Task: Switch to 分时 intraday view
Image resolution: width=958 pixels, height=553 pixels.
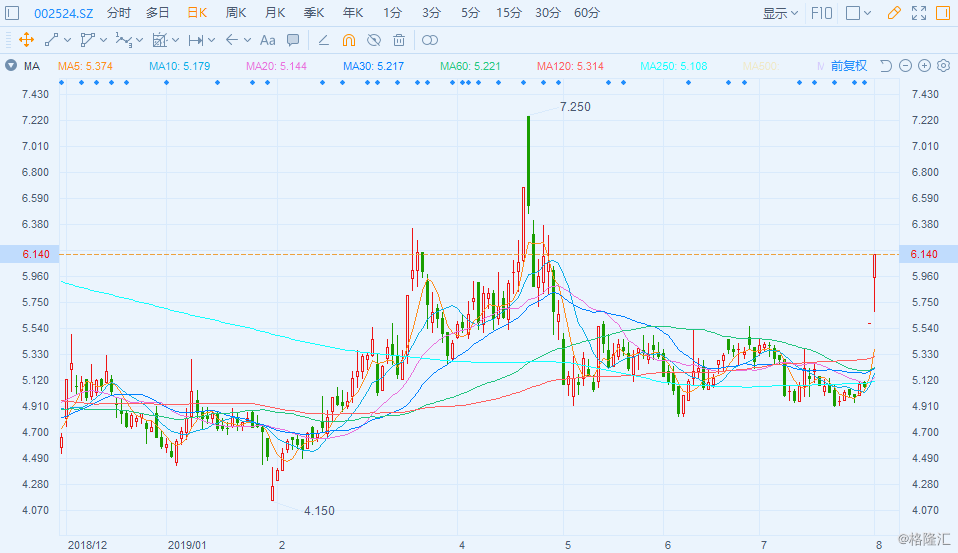Action: coord(119,13)
